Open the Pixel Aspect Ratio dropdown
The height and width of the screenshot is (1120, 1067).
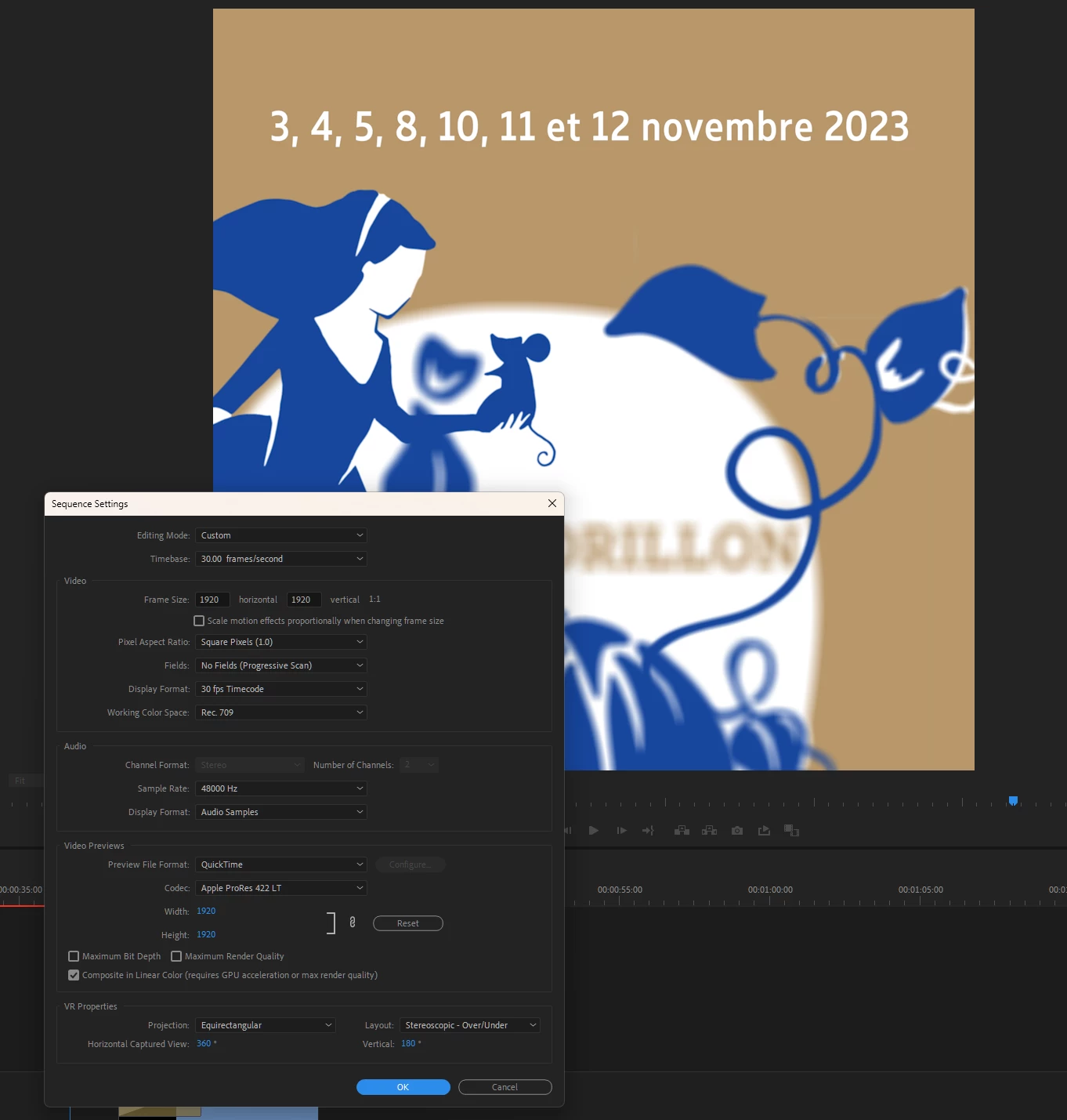point(281,642)
